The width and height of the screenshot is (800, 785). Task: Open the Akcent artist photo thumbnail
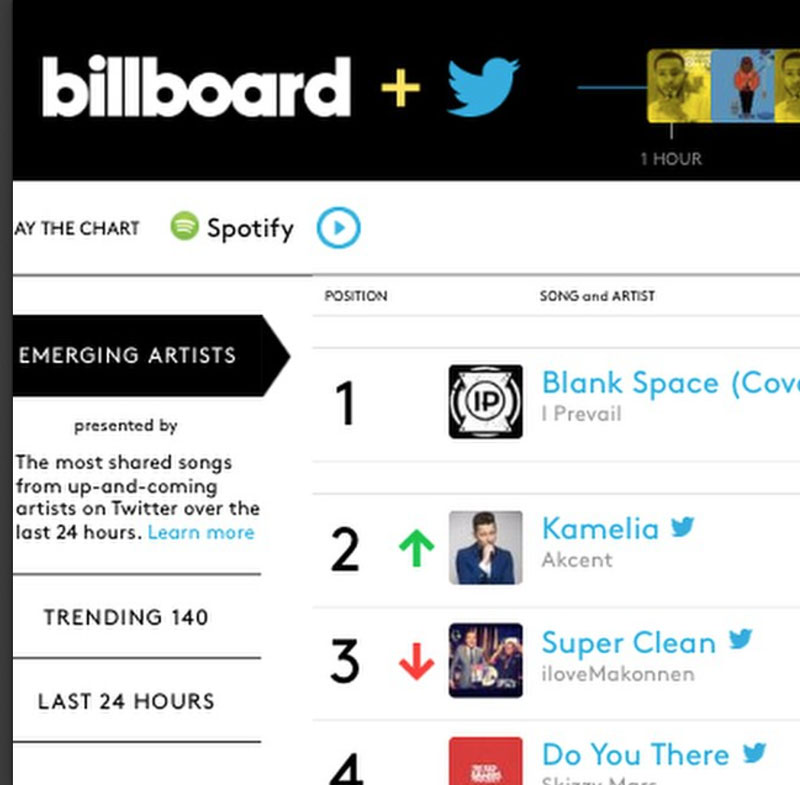click(x=486, y=548)
